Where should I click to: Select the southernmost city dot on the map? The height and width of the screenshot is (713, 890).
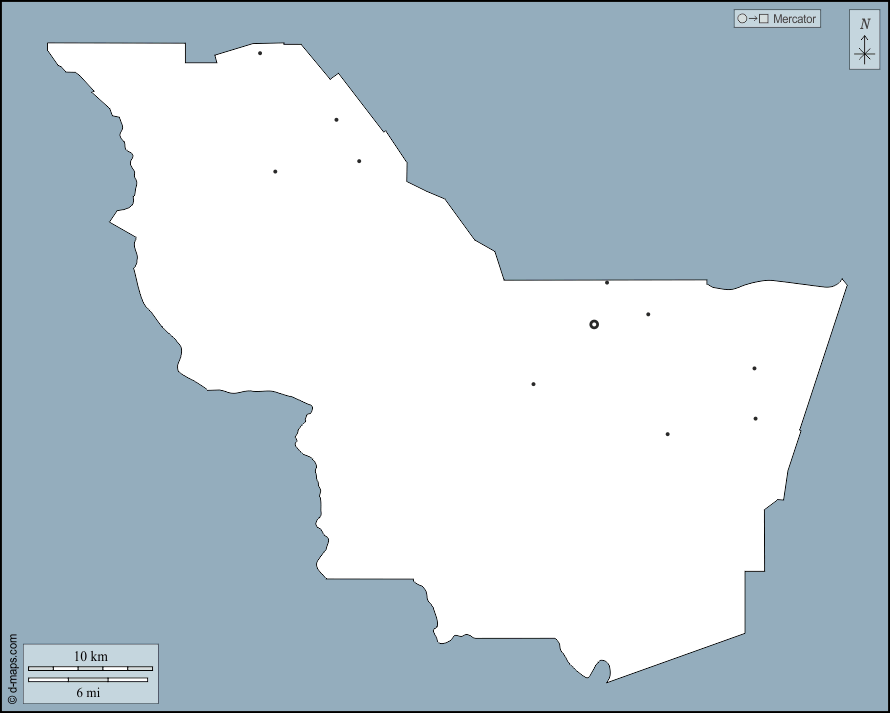[667, 434]
